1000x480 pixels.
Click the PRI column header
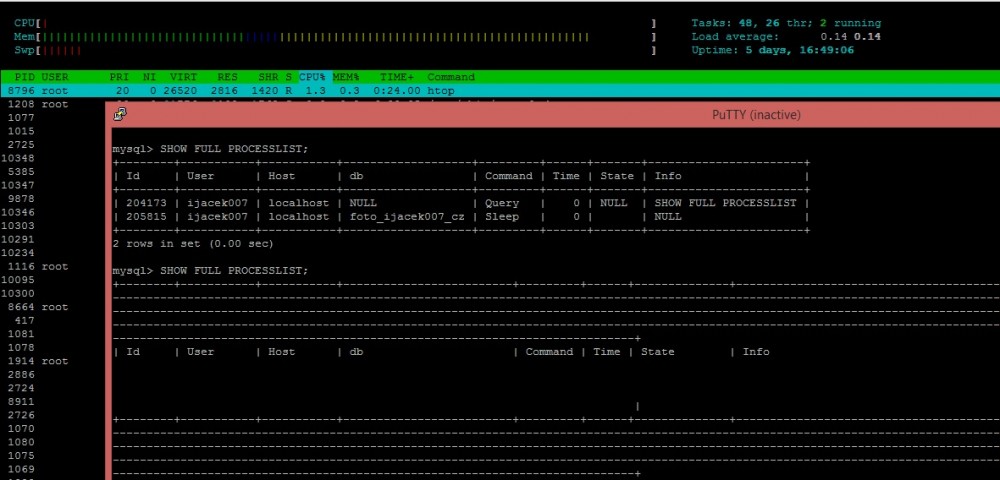click(119, 77)
